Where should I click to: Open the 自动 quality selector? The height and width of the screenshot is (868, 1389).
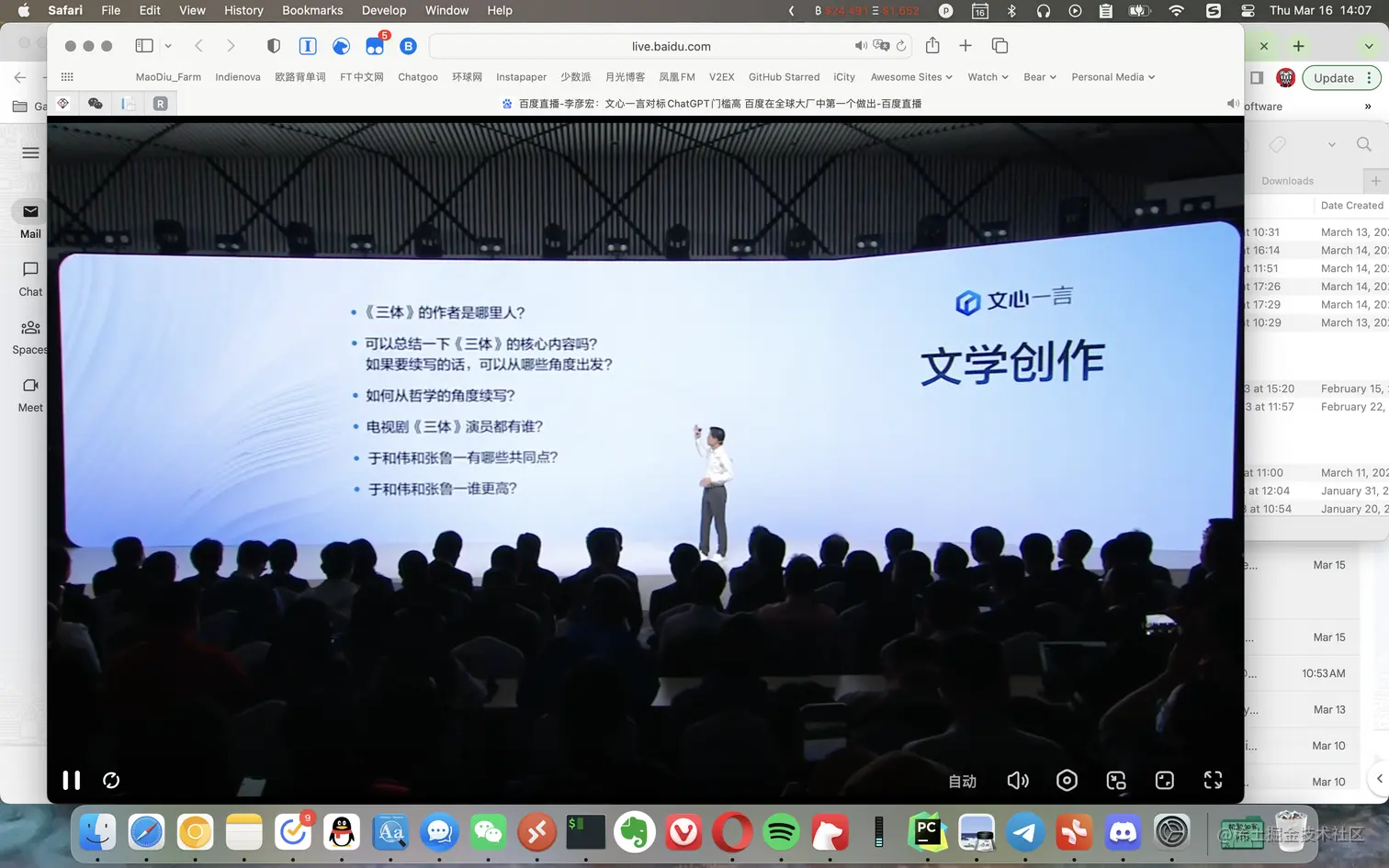[962, 781]
